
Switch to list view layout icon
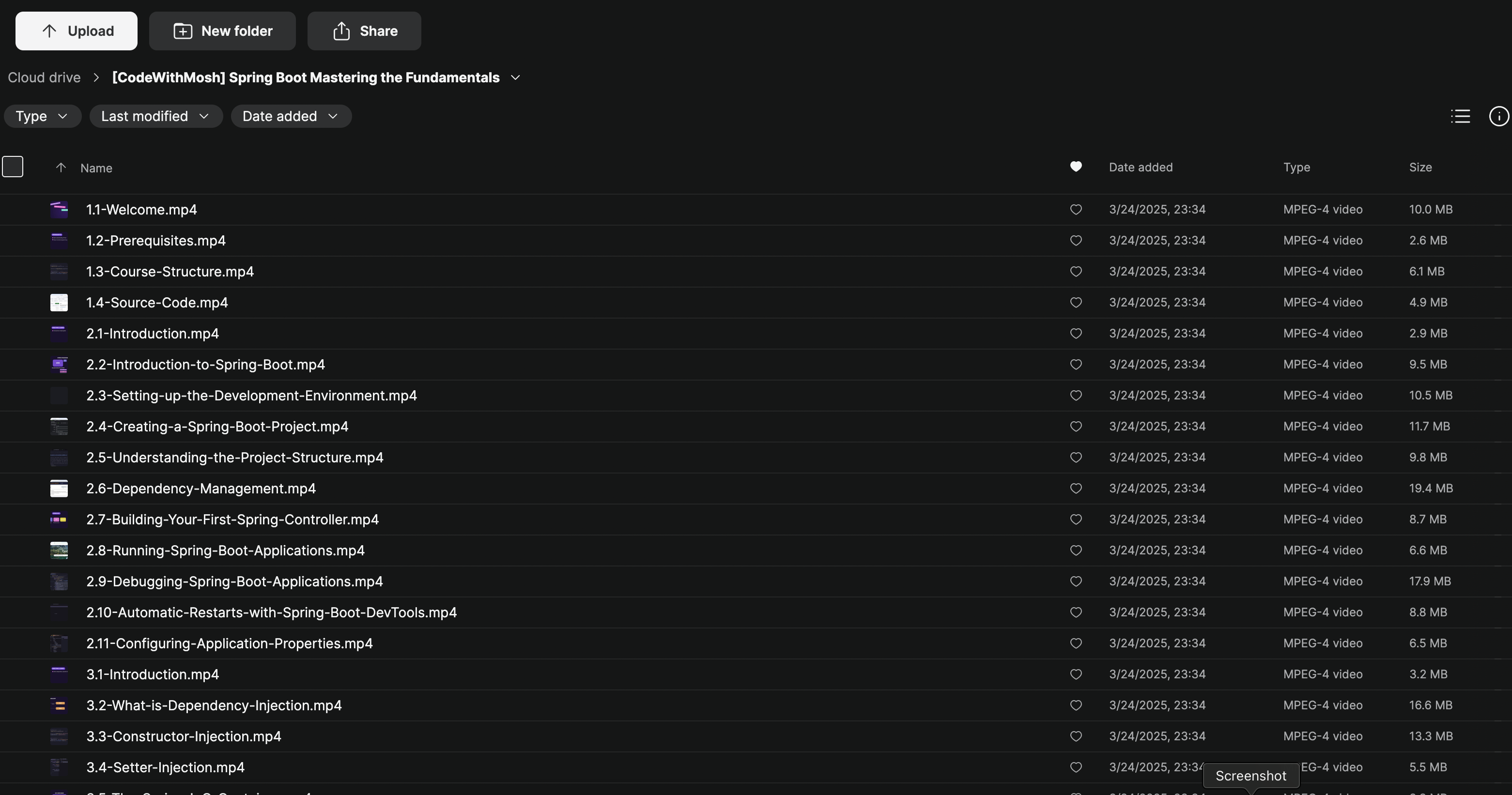[1460, 116]
